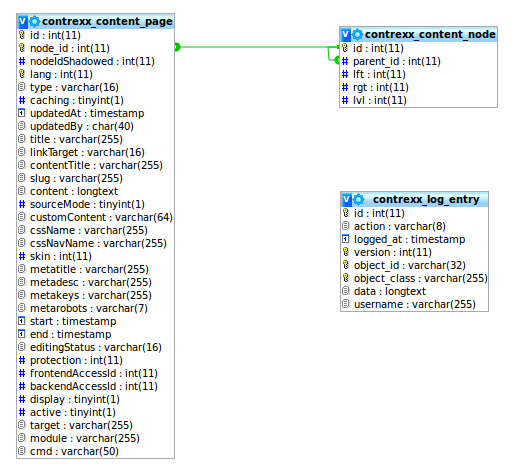Viewport: 512px width, 472px height.
Task: Select the contrexx_content_page table title
Action: tap(107, 22)
